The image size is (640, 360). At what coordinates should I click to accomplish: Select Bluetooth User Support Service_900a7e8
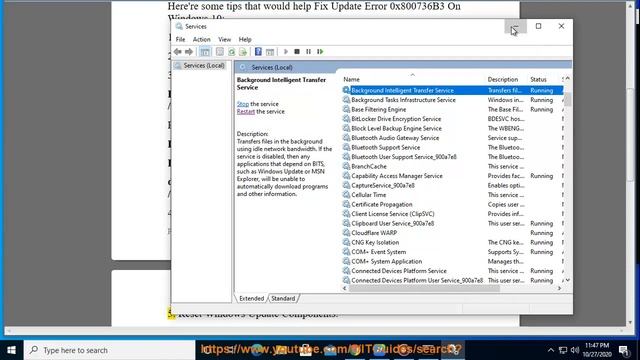453,157
